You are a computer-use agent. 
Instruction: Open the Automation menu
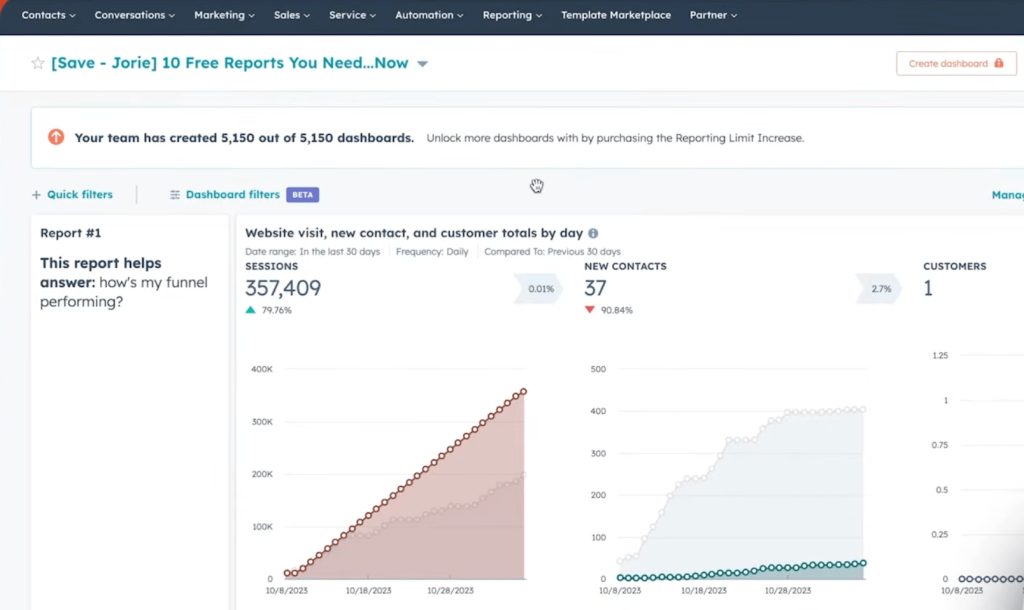coord(429,15)
